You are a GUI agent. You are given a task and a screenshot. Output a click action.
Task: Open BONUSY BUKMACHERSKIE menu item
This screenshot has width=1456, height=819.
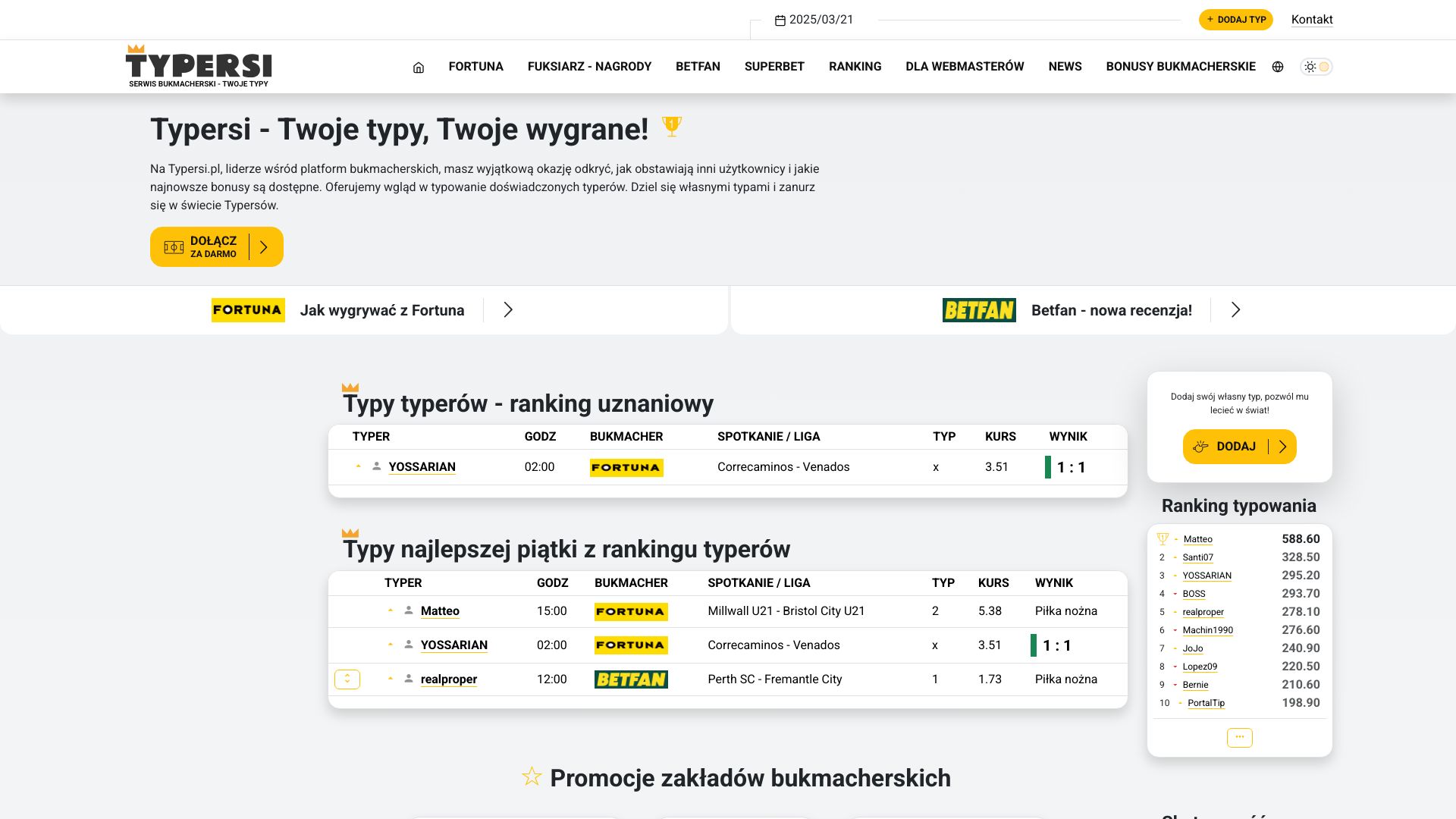pyautogui.click(x=1181, y=67)
